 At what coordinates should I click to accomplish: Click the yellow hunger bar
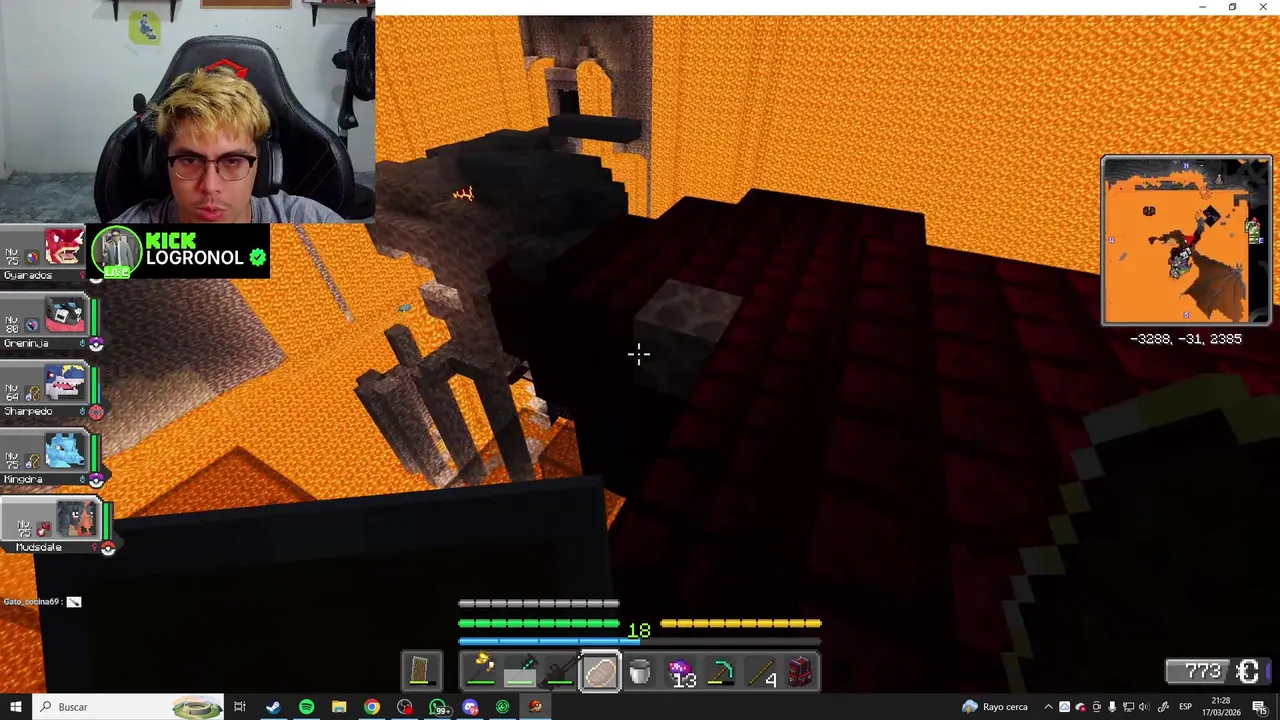(741, 623)
